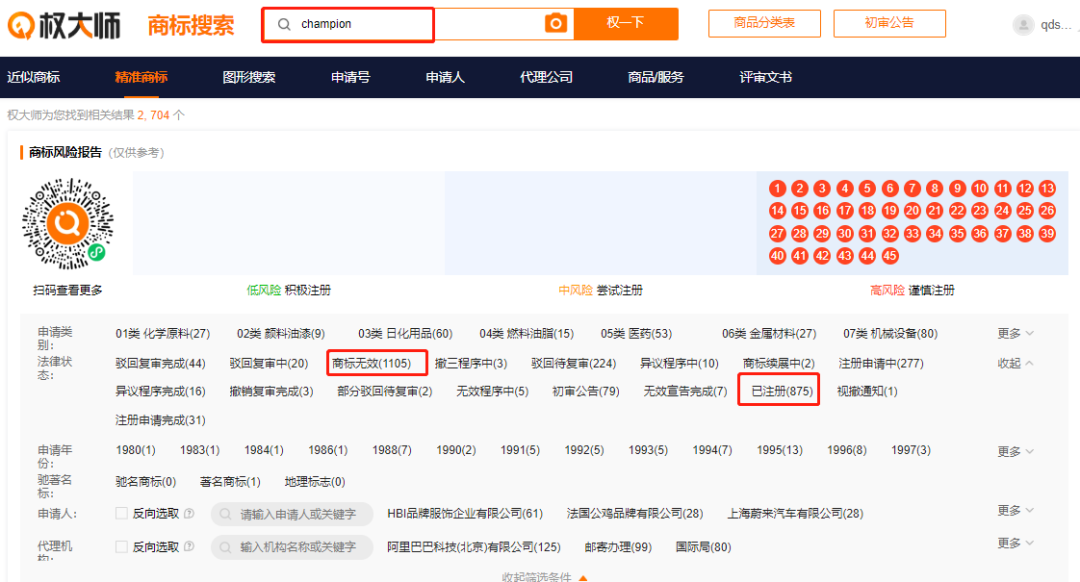Expand 更多 in the 申请人 filter row
The width and height of the screenshot is (1080, 582).
pos(1015,510)
